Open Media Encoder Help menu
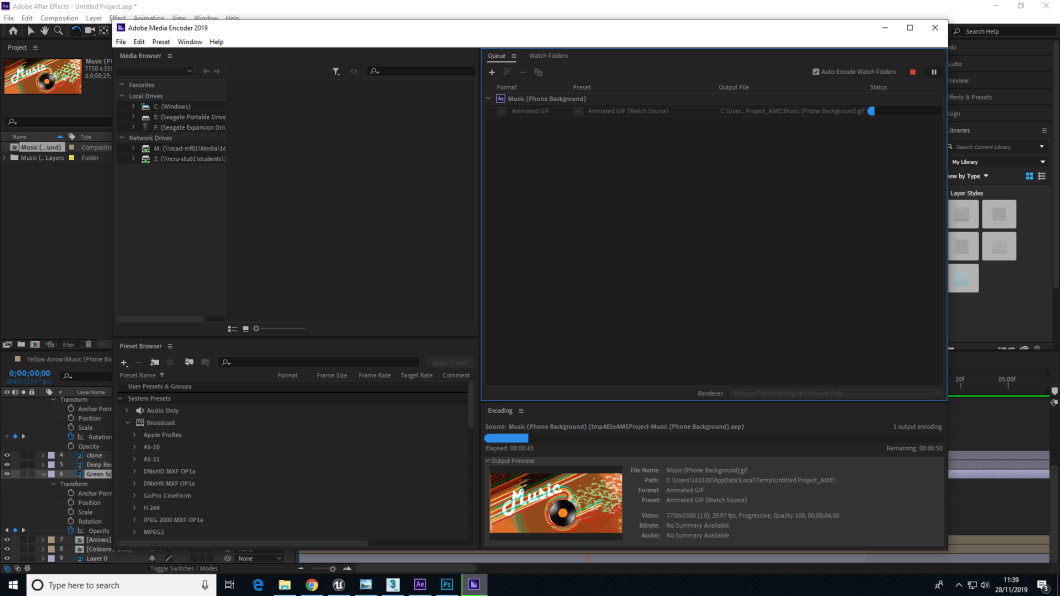Screen dimensions: 1060x596 click(x=216, y=42)
